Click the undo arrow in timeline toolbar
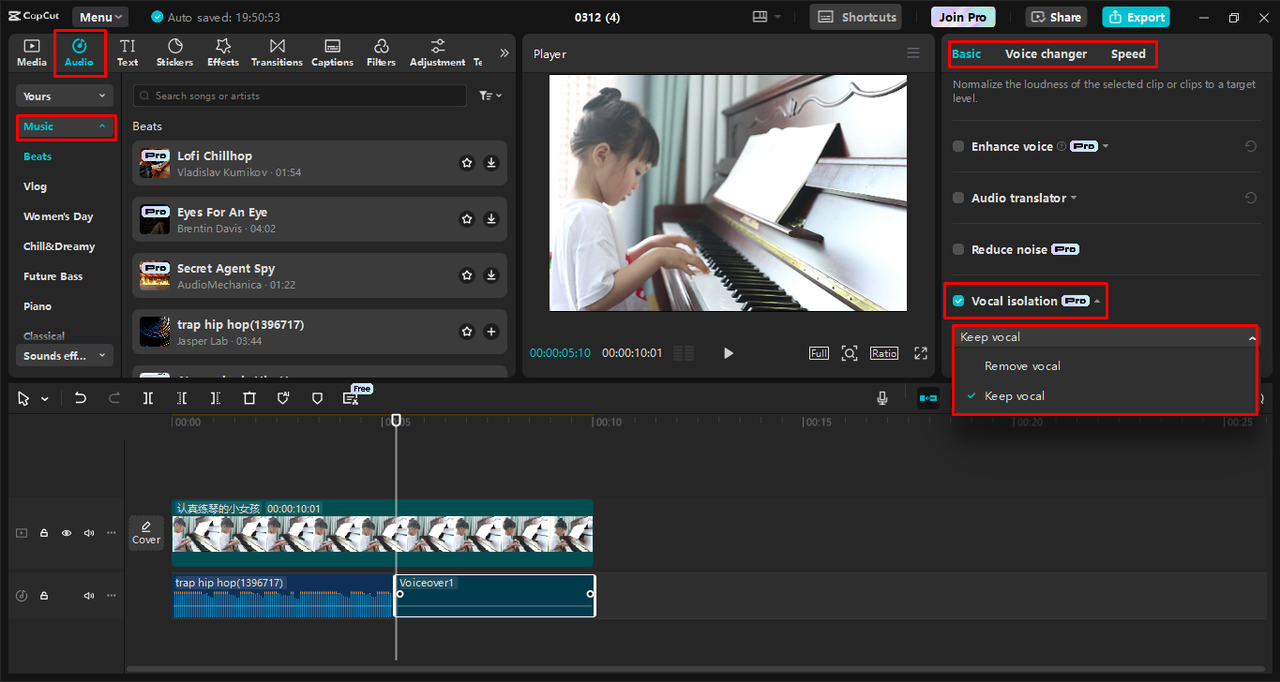Image resolution: width=1280 pixels, height=682 pixels. pyautogui.click(x=81, y=398)
